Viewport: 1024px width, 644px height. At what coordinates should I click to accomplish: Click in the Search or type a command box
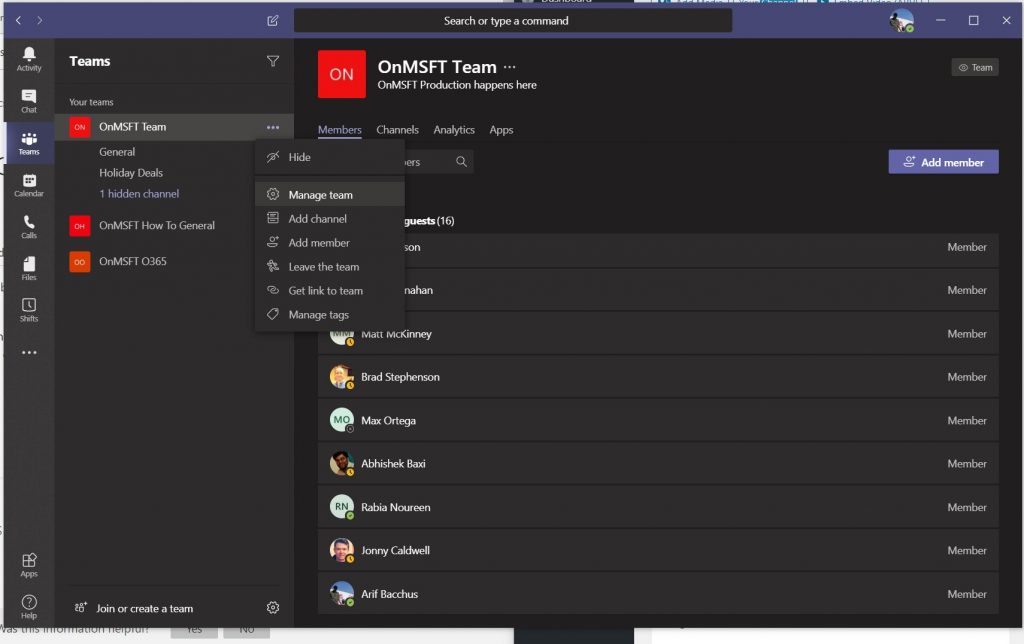pos(513,21)
